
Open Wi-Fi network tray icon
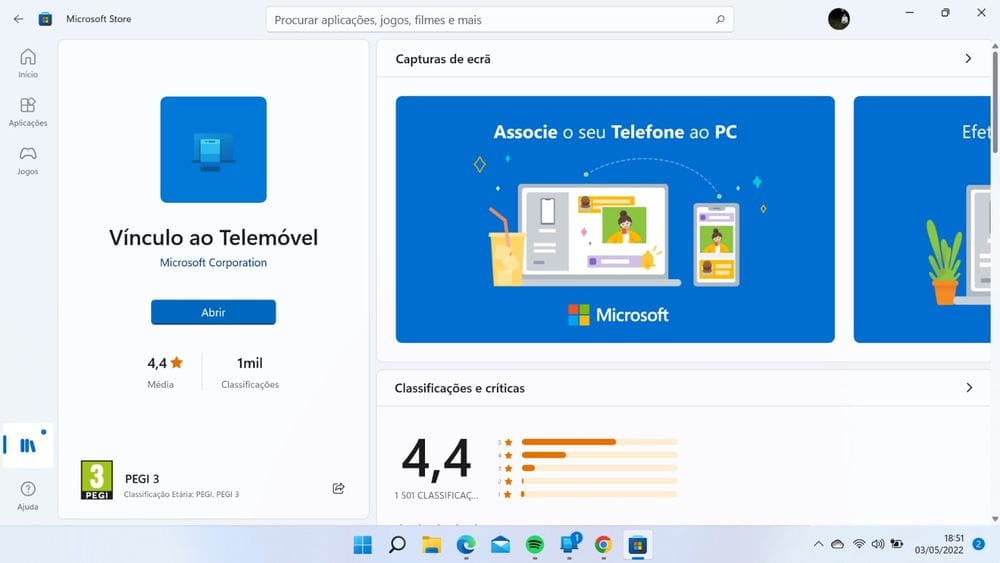pos(859,544)
